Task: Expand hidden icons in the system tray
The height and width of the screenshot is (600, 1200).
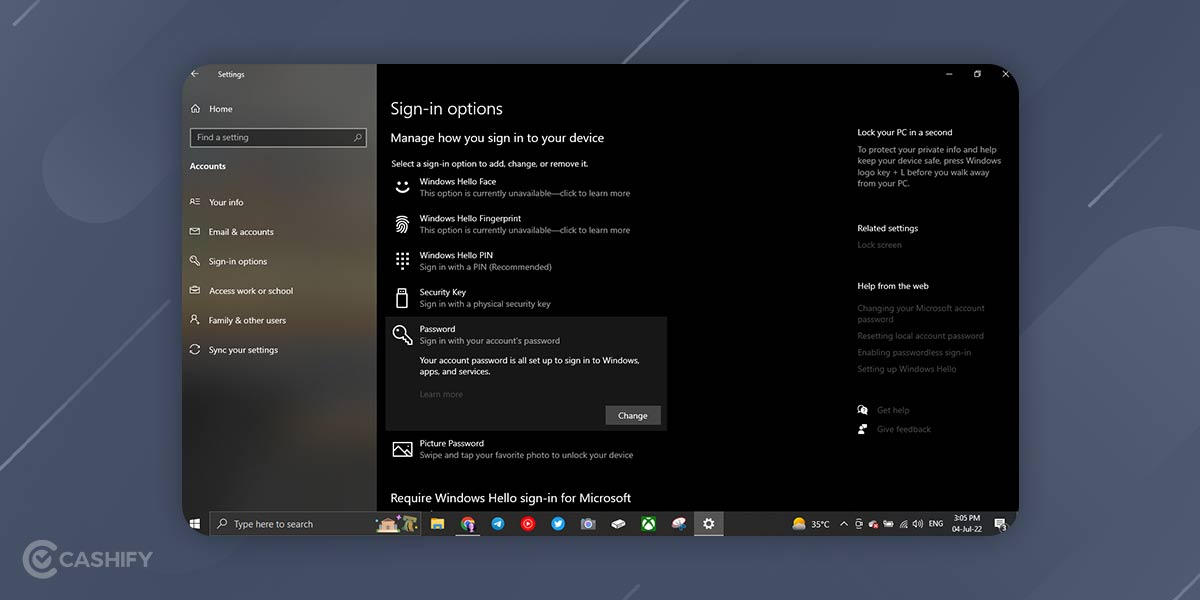Action: 843,523
